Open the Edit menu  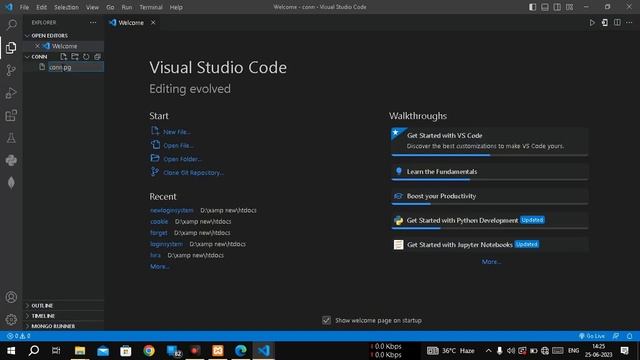pyautogui.click(x=41, y=7)
